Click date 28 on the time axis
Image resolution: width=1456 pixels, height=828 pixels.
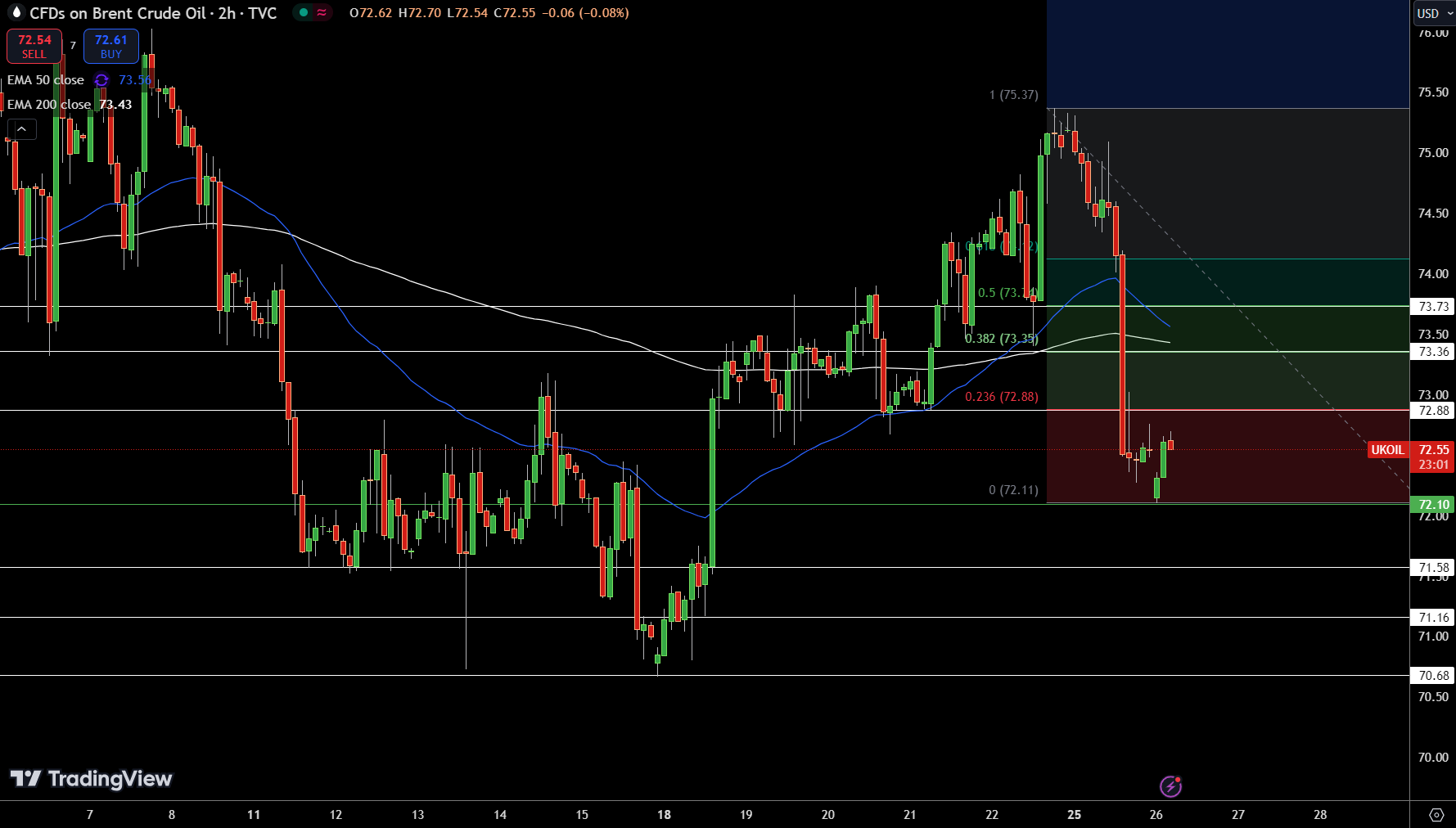pos(1320,815)
